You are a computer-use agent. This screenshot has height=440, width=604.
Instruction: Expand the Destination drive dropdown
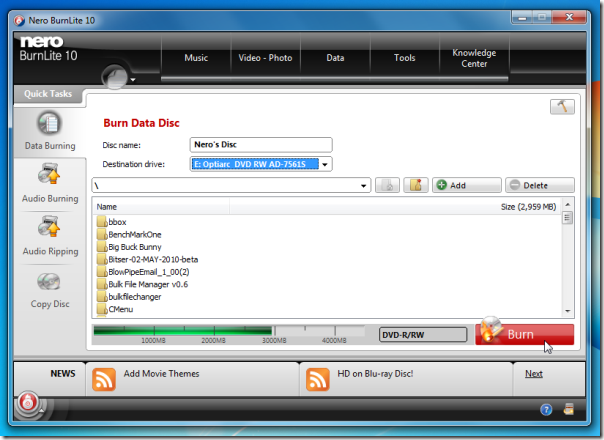coord(325,164)
